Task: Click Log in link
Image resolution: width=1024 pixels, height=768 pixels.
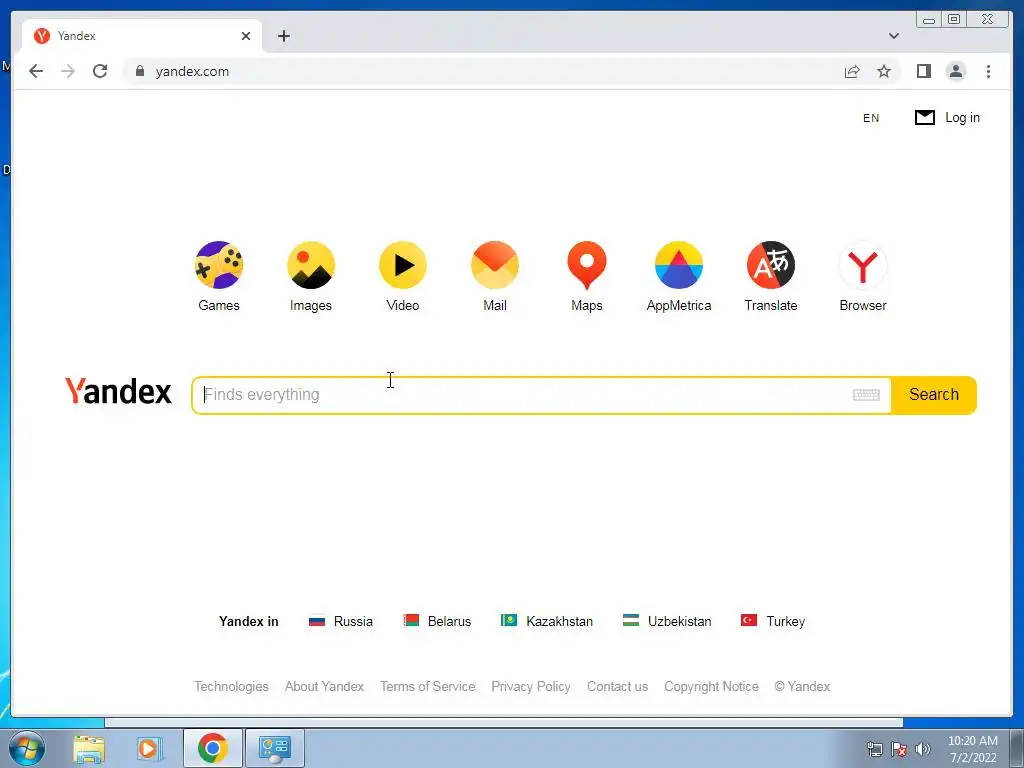Action: tap(963, 118)
